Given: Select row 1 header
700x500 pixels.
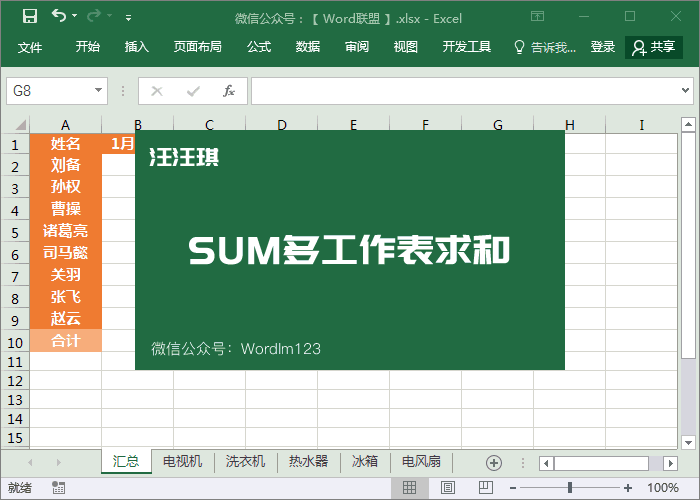Looking at the screenshot, I should click(x=15, y=145).
